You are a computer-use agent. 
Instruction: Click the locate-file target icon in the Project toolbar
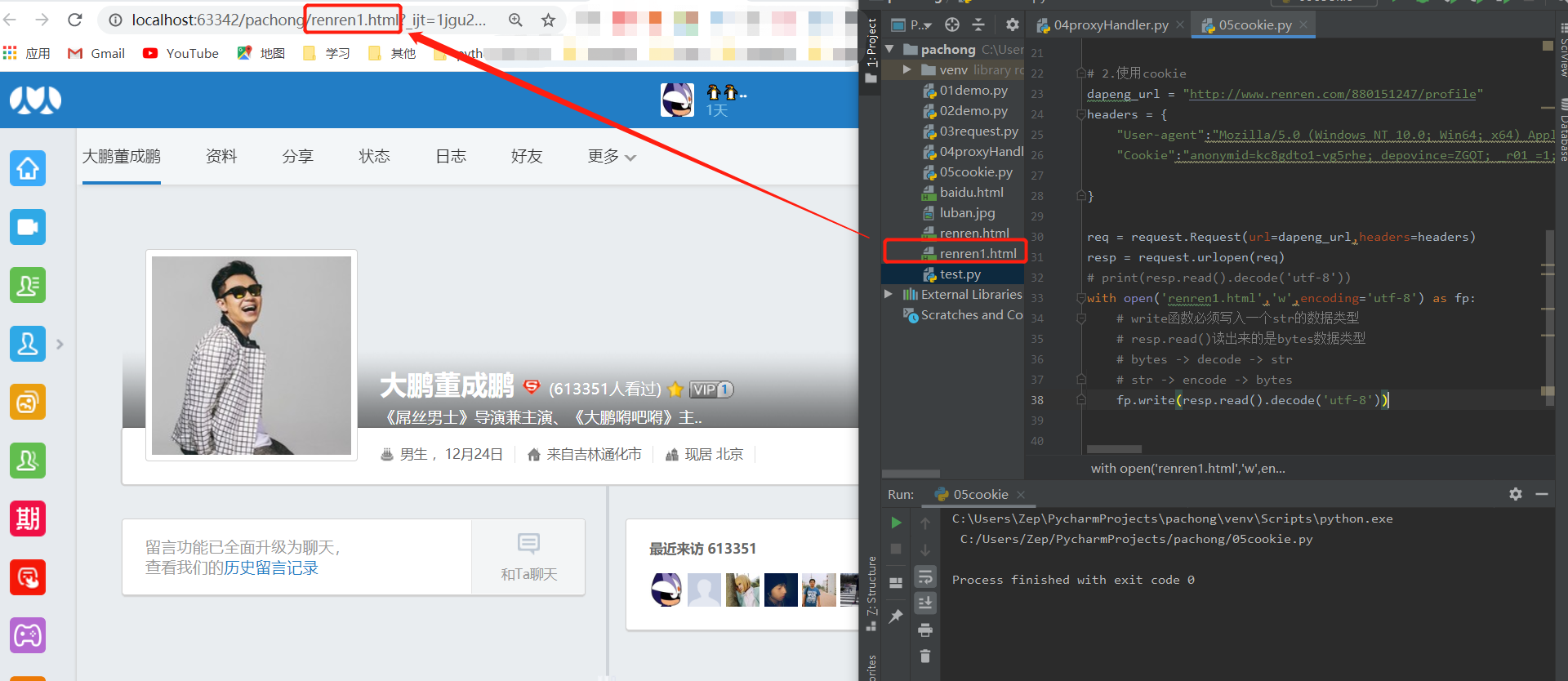coord(952,24)
